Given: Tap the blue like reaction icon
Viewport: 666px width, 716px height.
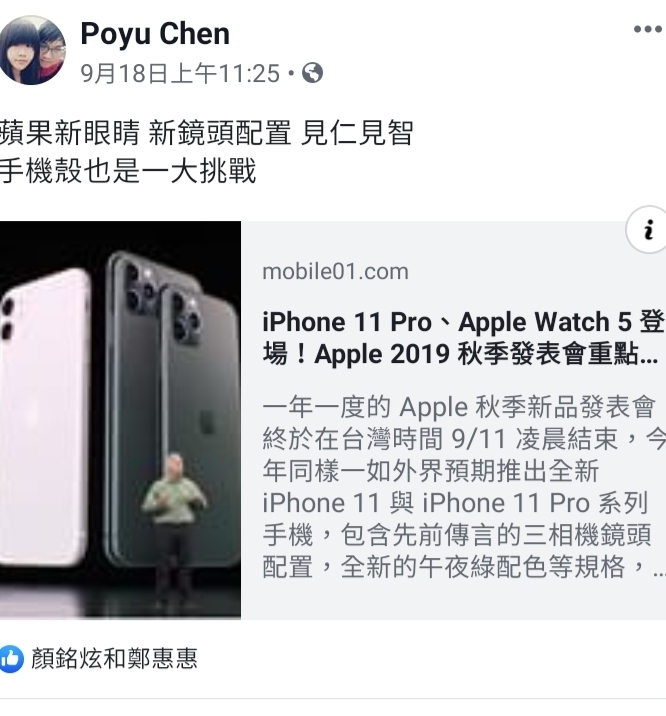Looking at the screenshot, I should point(10,659).
